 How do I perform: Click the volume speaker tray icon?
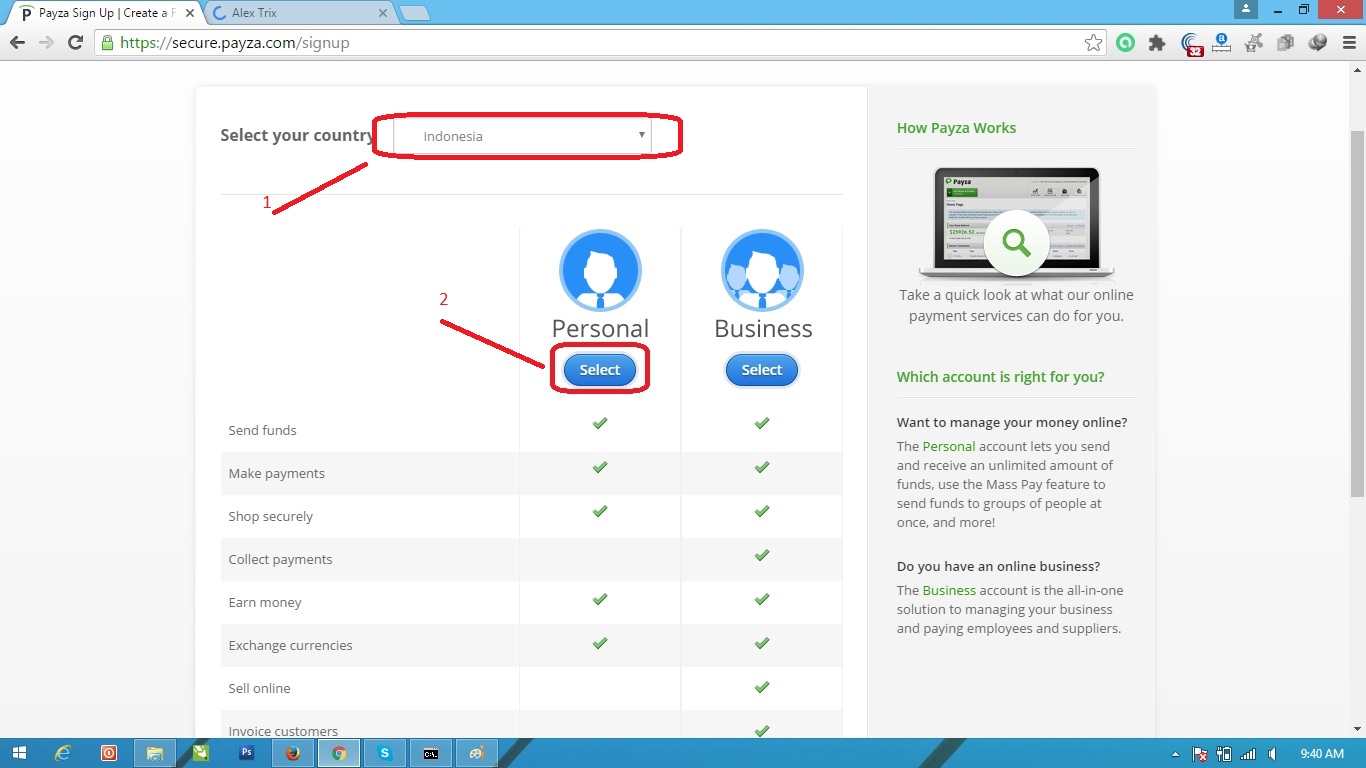click(x=1272, y=754)
